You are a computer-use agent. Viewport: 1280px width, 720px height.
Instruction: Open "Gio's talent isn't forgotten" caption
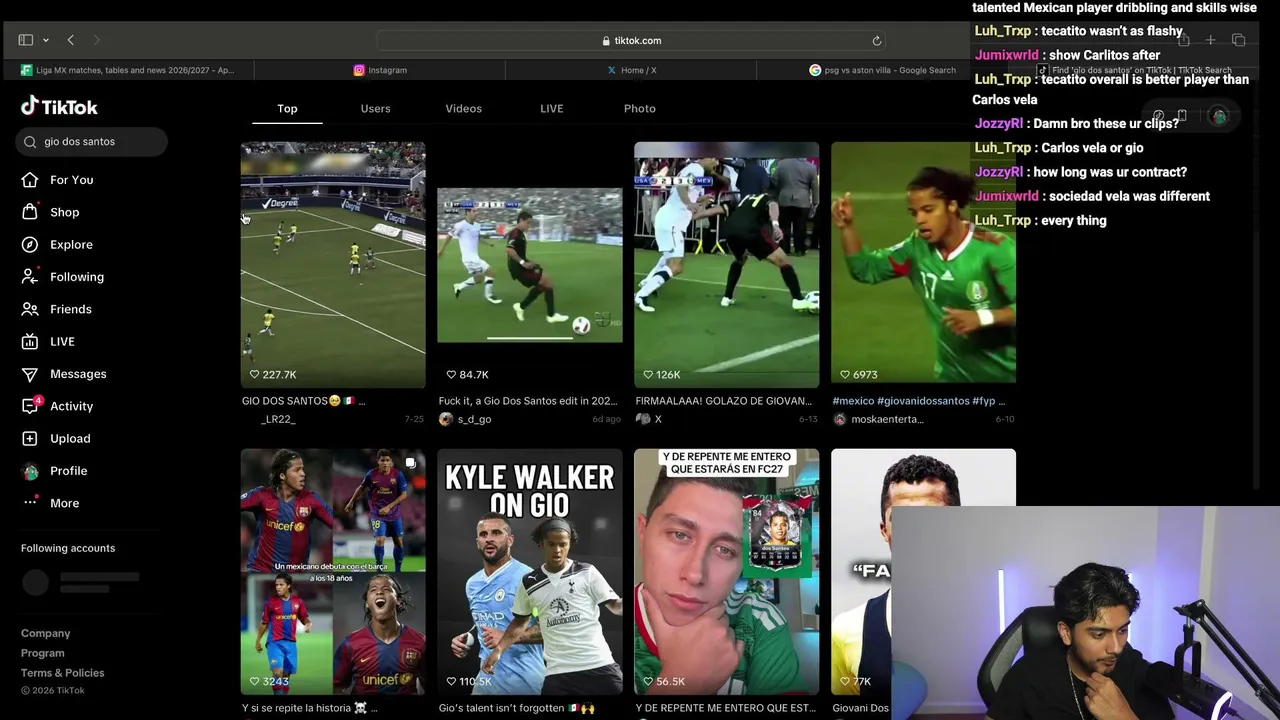[x=517, y=708]
